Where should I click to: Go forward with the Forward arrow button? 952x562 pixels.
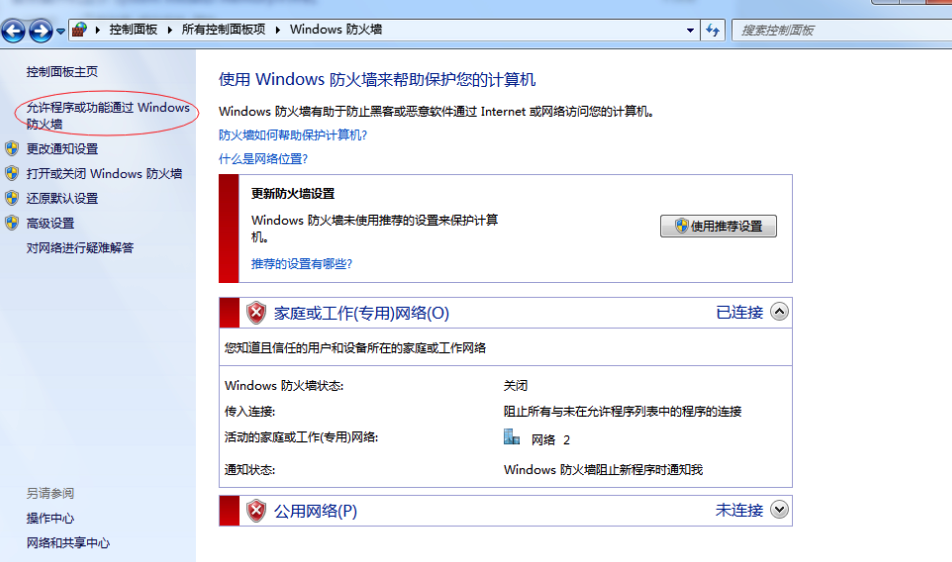tap(41, 30)
